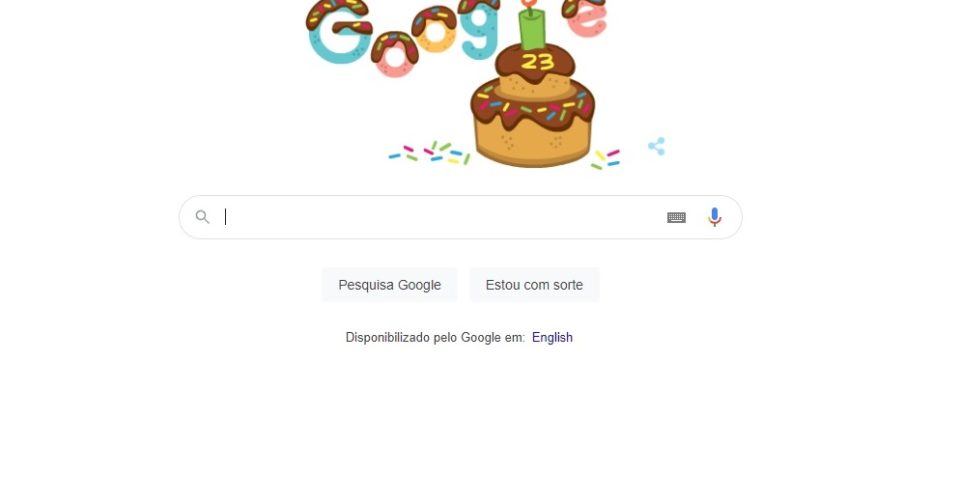This screenshot has width=960, height=500.
Task: Click the magnifying glass in search box
Action: pos(203,217)
